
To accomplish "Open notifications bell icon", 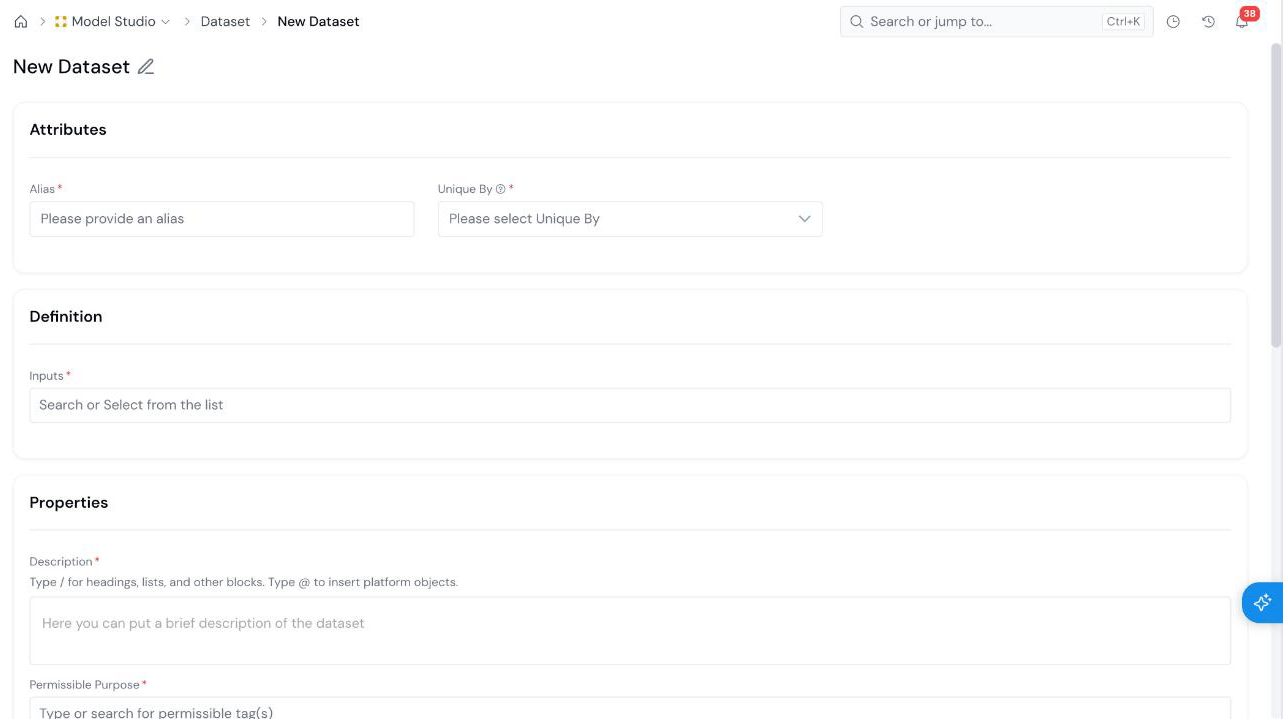I will 1242,22.
